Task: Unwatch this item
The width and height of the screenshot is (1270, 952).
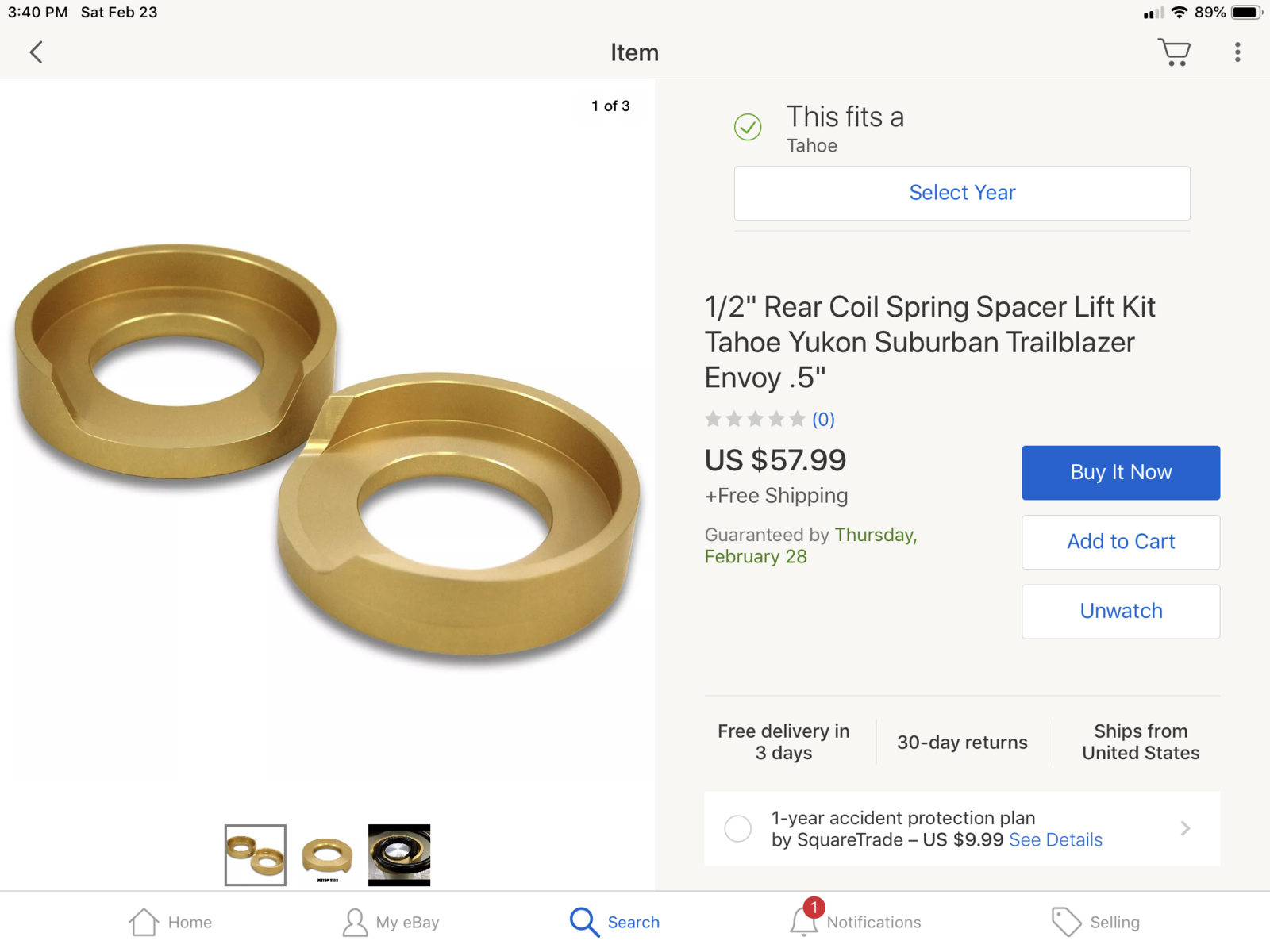Action: pos(1121,612)
